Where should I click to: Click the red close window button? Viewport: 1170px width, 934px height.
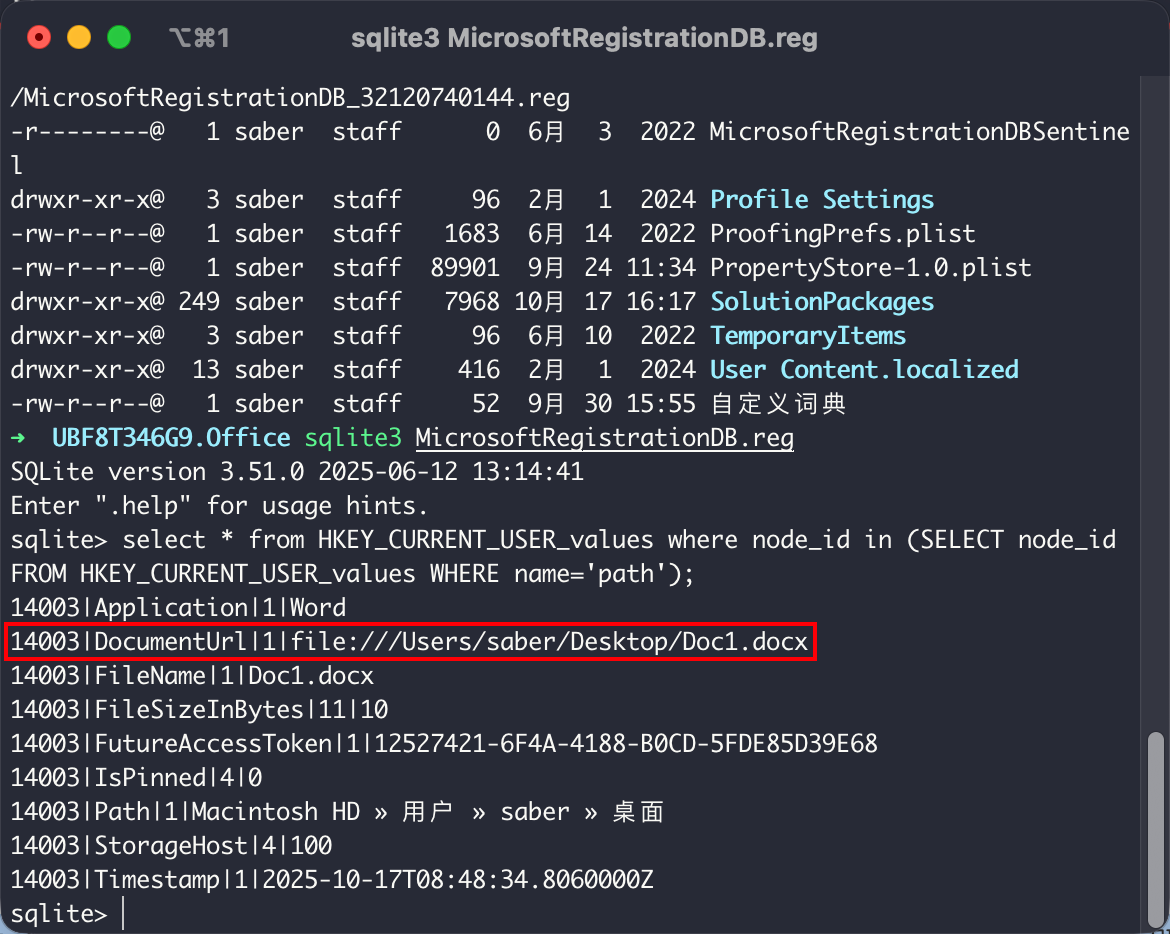[x=39, y=38]
